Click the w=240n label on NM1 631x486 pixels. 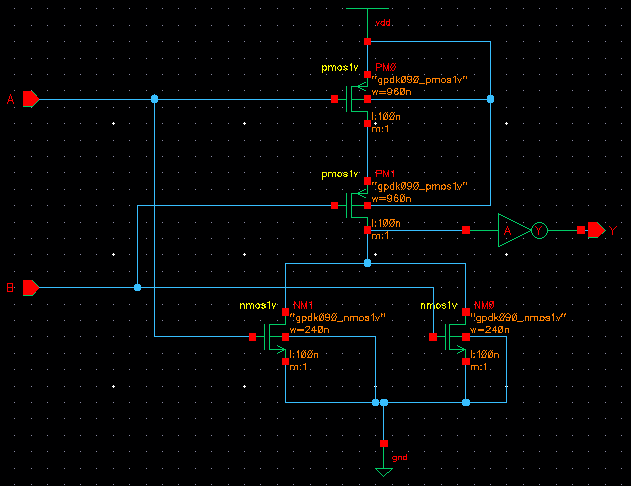(x=311, y=328)
